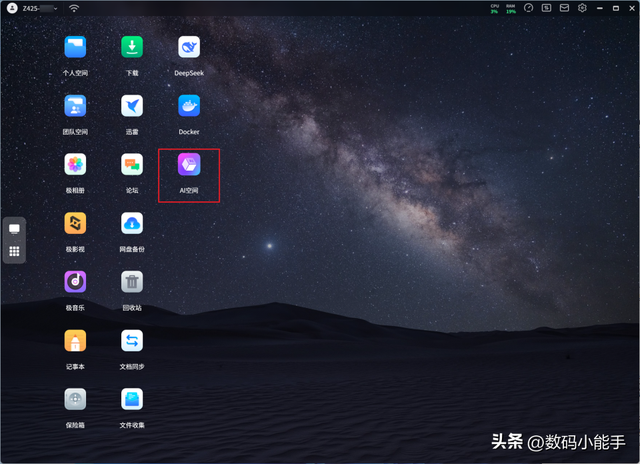640x464 pixels.
Task: Open the settings gear in top bar
Action: [583, 8]
